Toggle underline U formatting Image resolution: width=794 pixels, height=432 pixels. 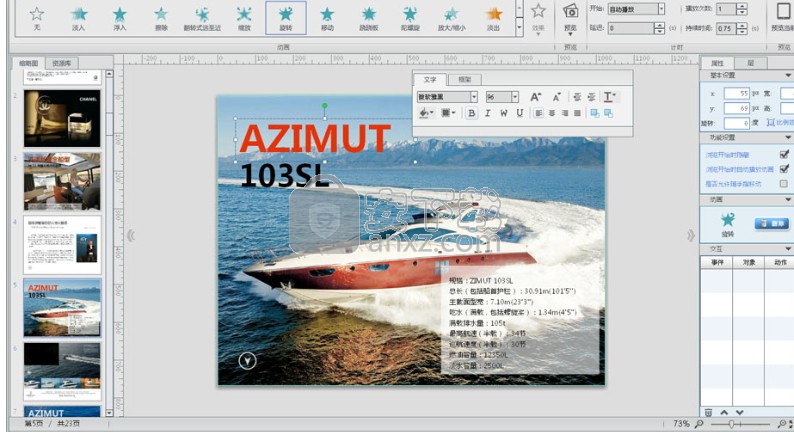click(520, 113)
